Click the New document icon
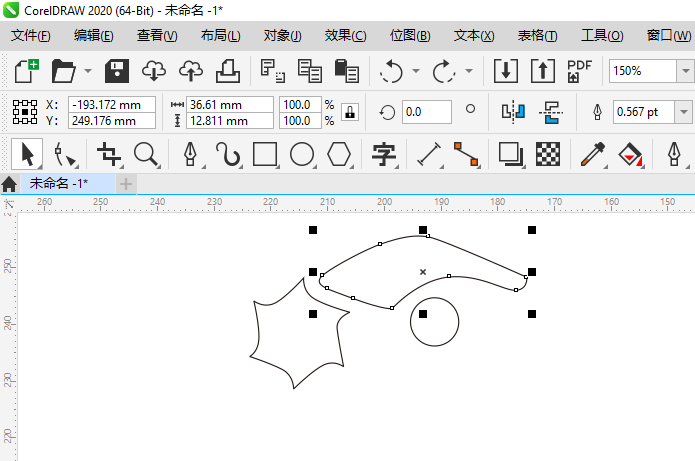Image resolution: width=695 pixels, height=461 pixels. (x=27, y=71)
